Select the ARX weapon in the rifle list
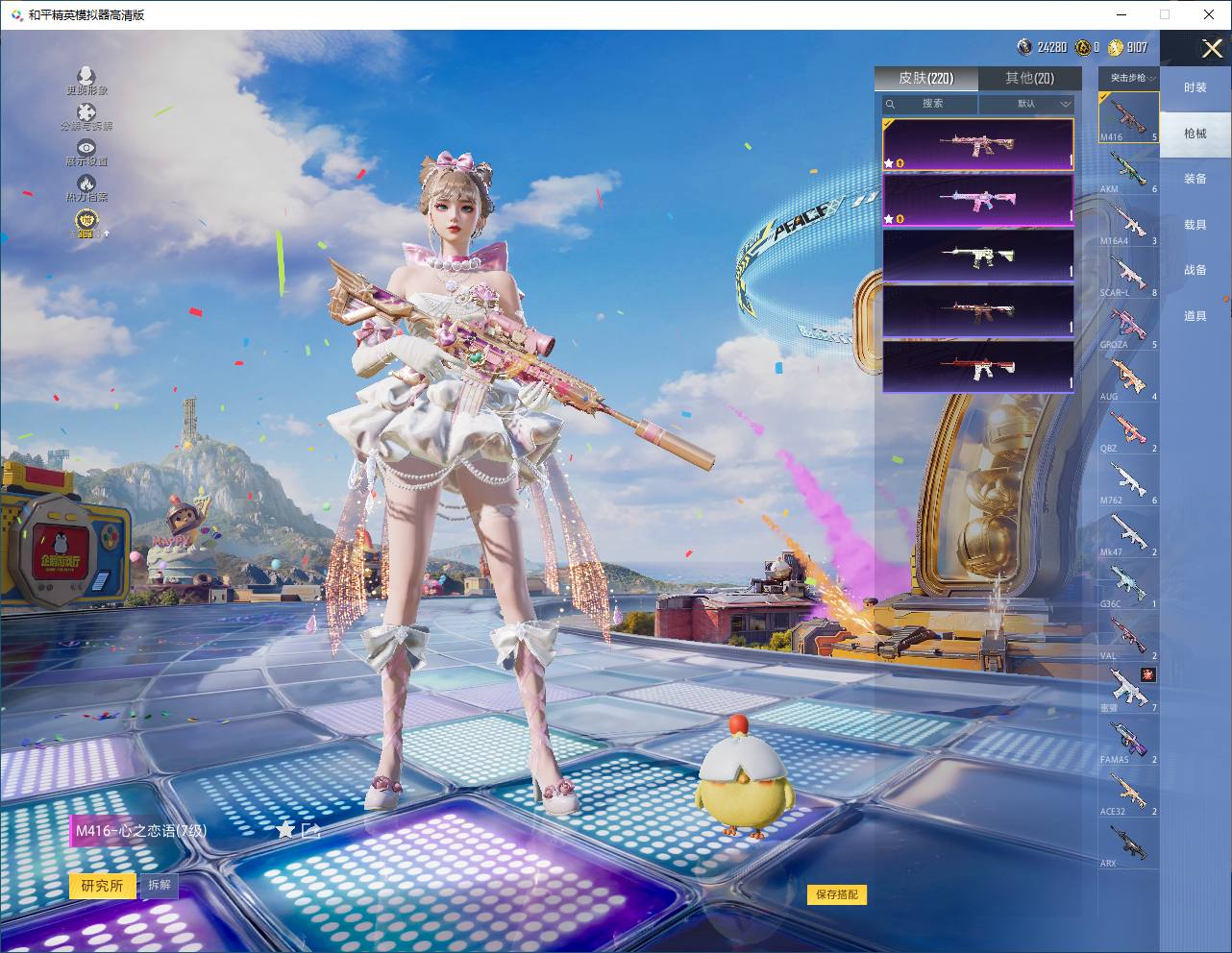1232x953 pixels. 1128,844
